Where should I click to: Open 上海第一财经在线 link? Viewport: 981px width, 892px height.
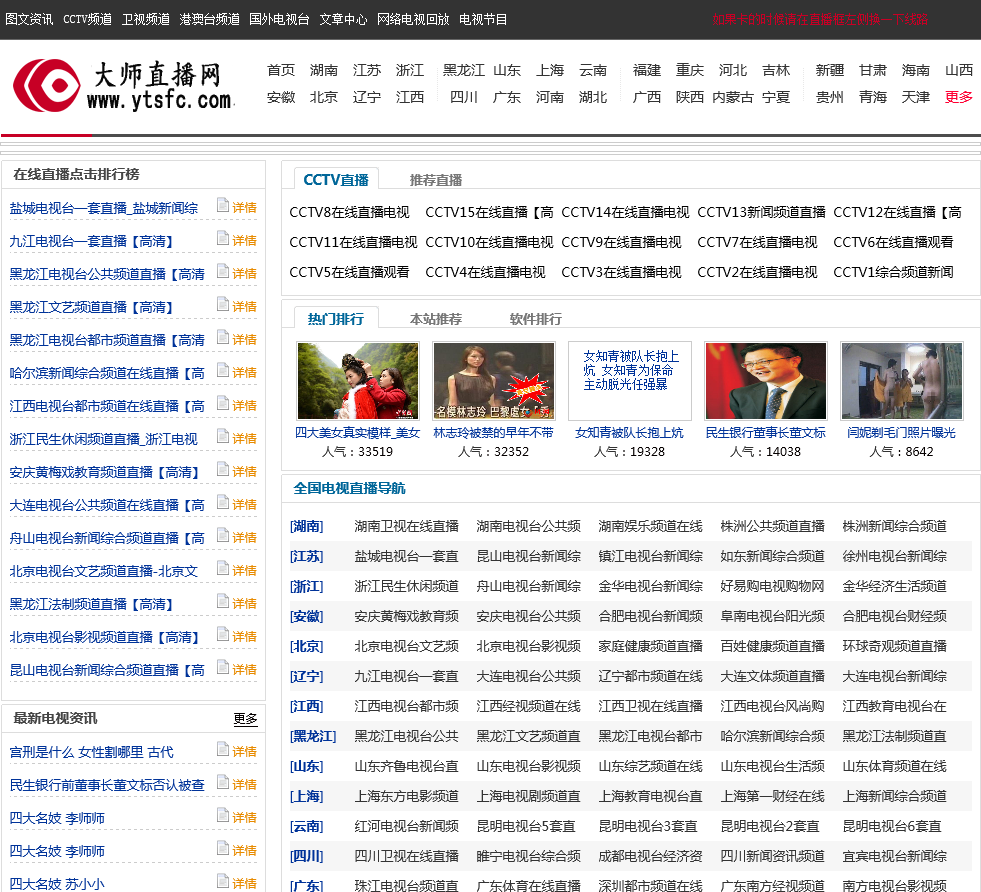click(x=773, y=797)
